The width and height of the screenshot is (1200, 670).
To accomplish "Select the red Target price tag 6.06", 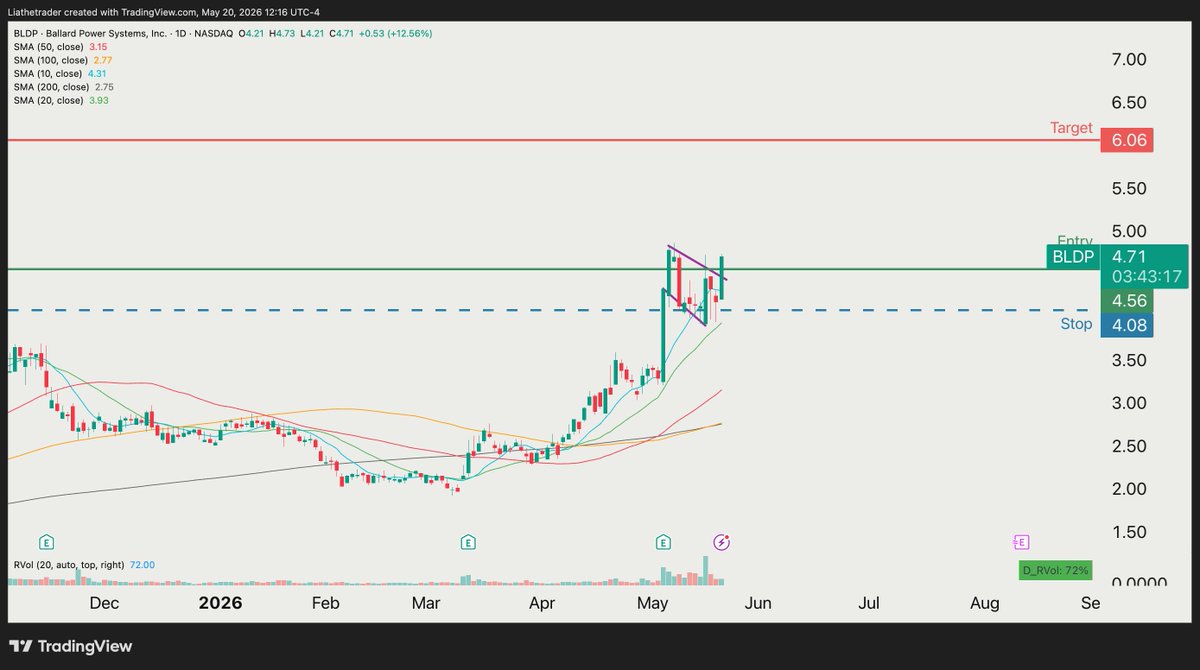I will (1126, 141).
